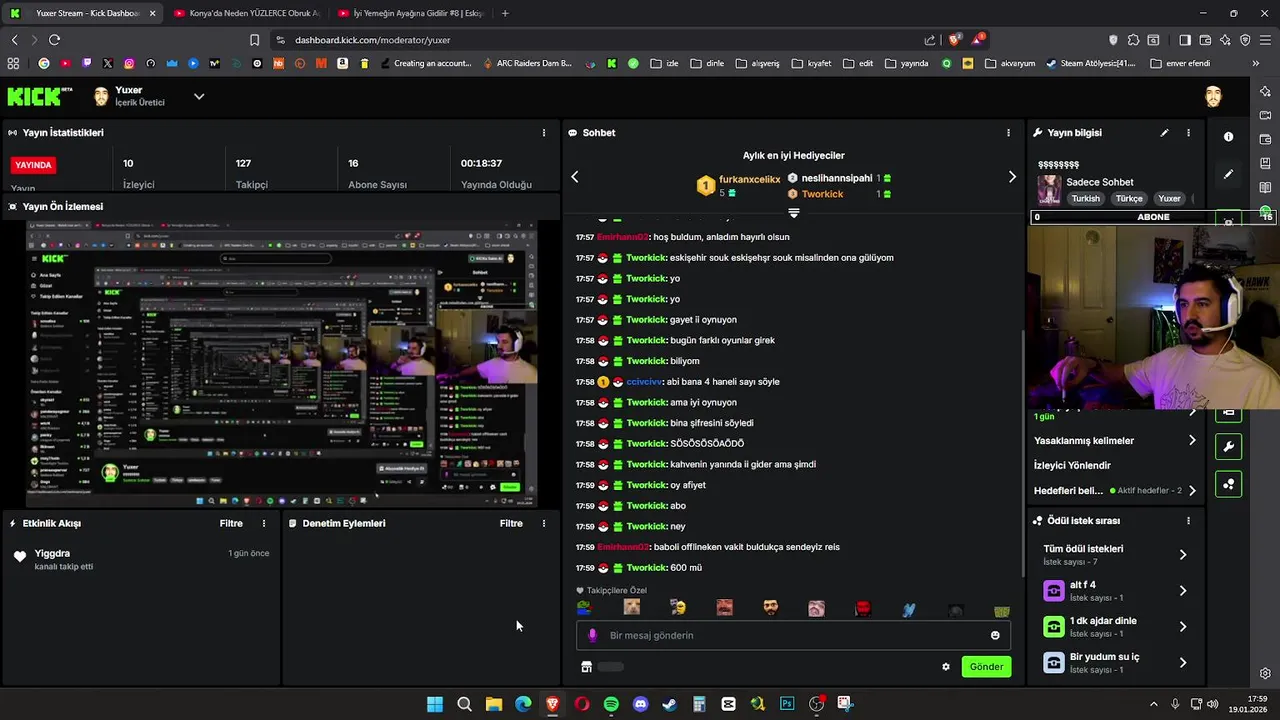Reload the page with the refresh icon
The height and width of the screenshot is (720, 1280).
tap(54, 40)
